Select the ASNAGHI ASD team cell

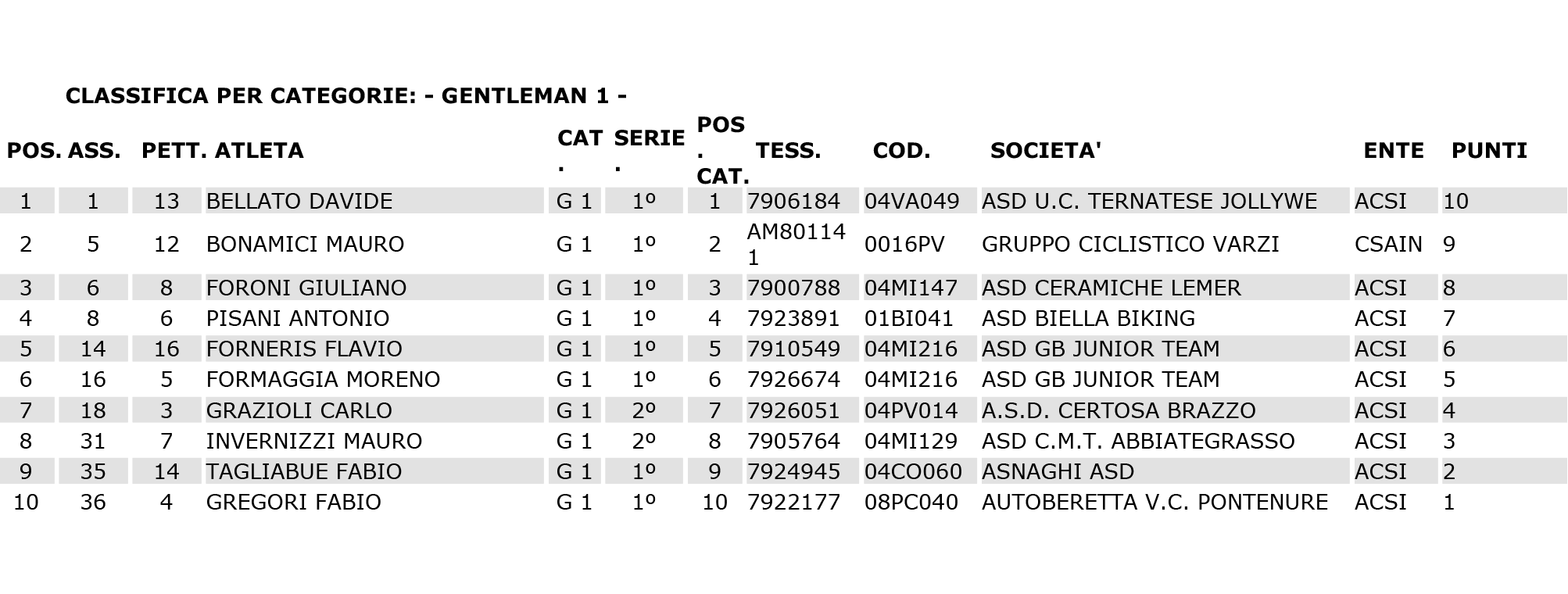pos(1058,471)
